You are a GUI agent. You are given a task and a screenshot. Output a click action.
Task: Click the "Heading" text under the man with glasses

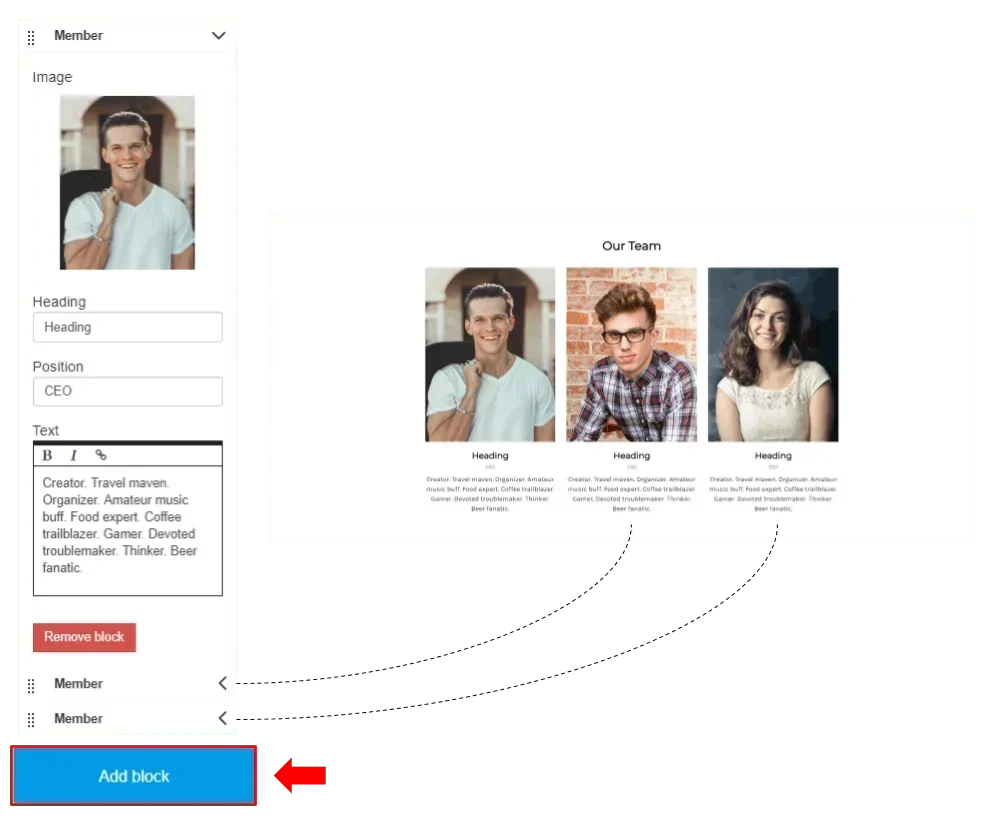pyautogui.click(x=631, y=455)
